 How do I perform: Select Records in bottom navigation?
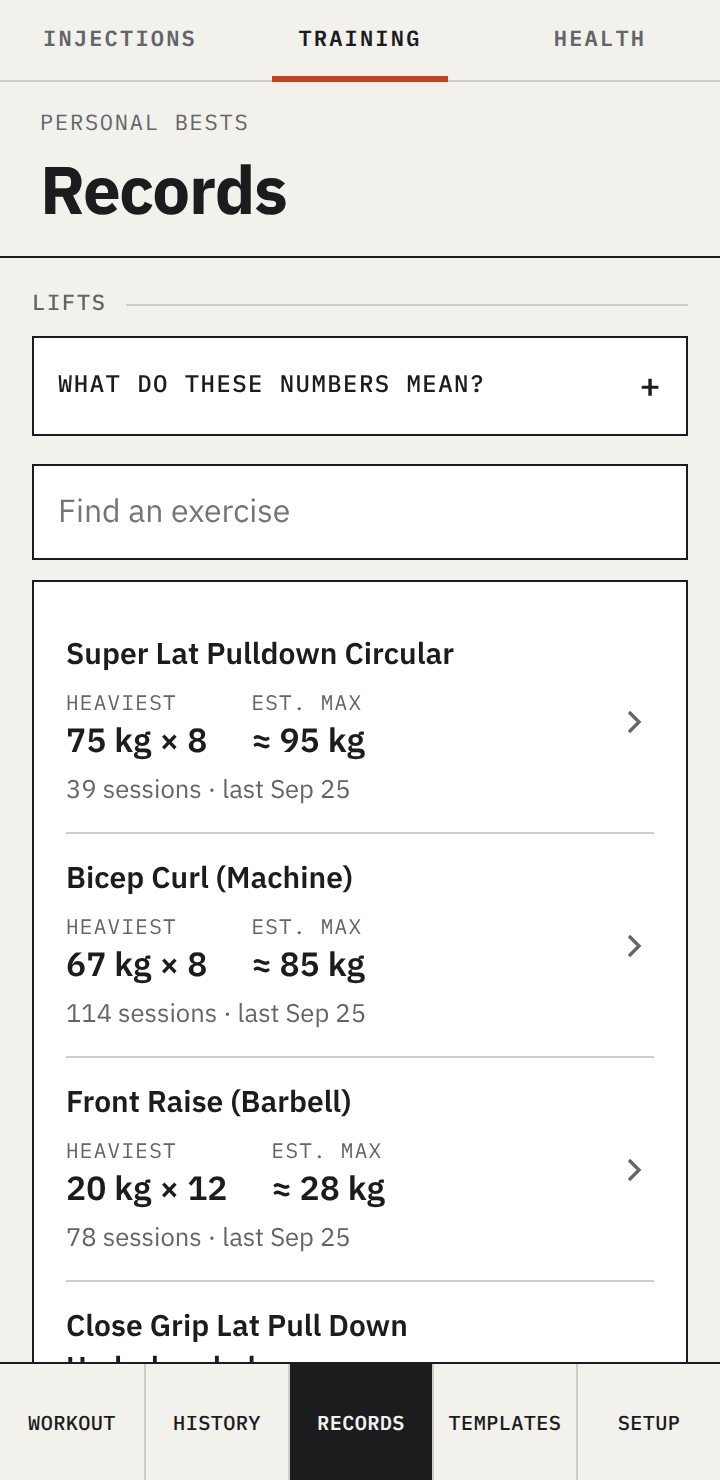tap(361, 1422)
